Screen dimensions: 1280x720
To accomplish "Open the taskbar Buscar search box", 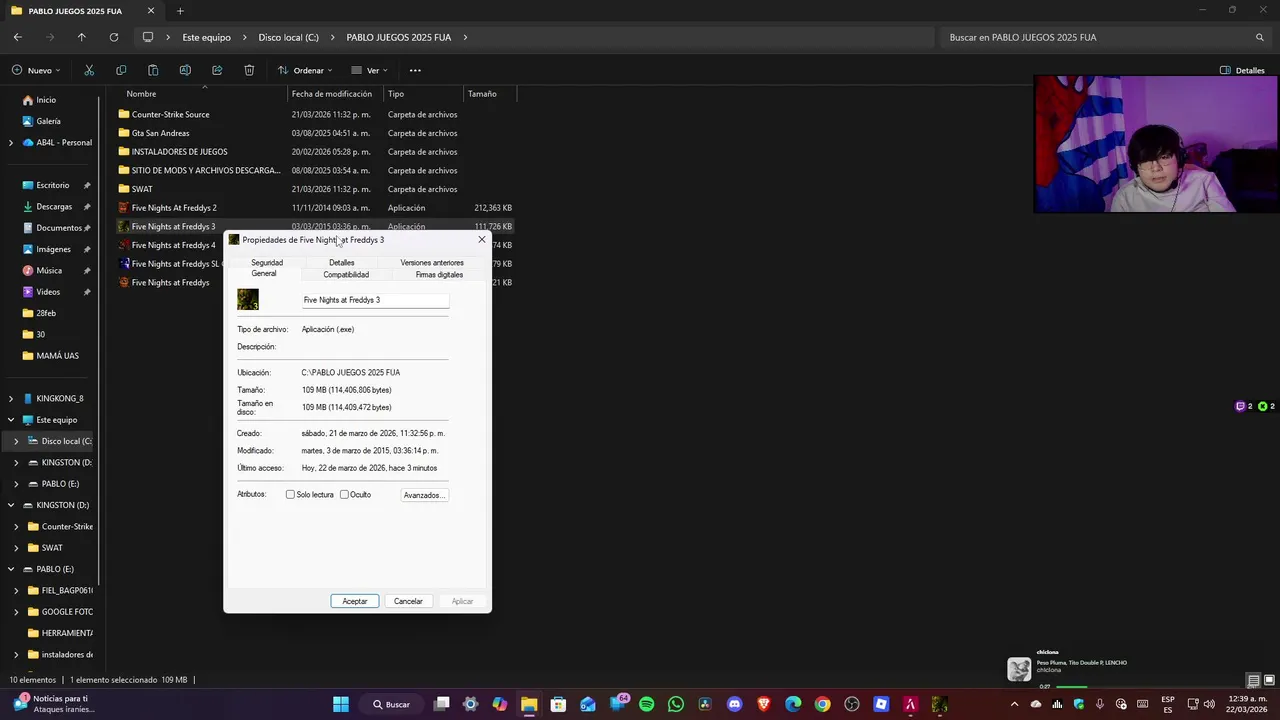I will (x=391, y=704).
